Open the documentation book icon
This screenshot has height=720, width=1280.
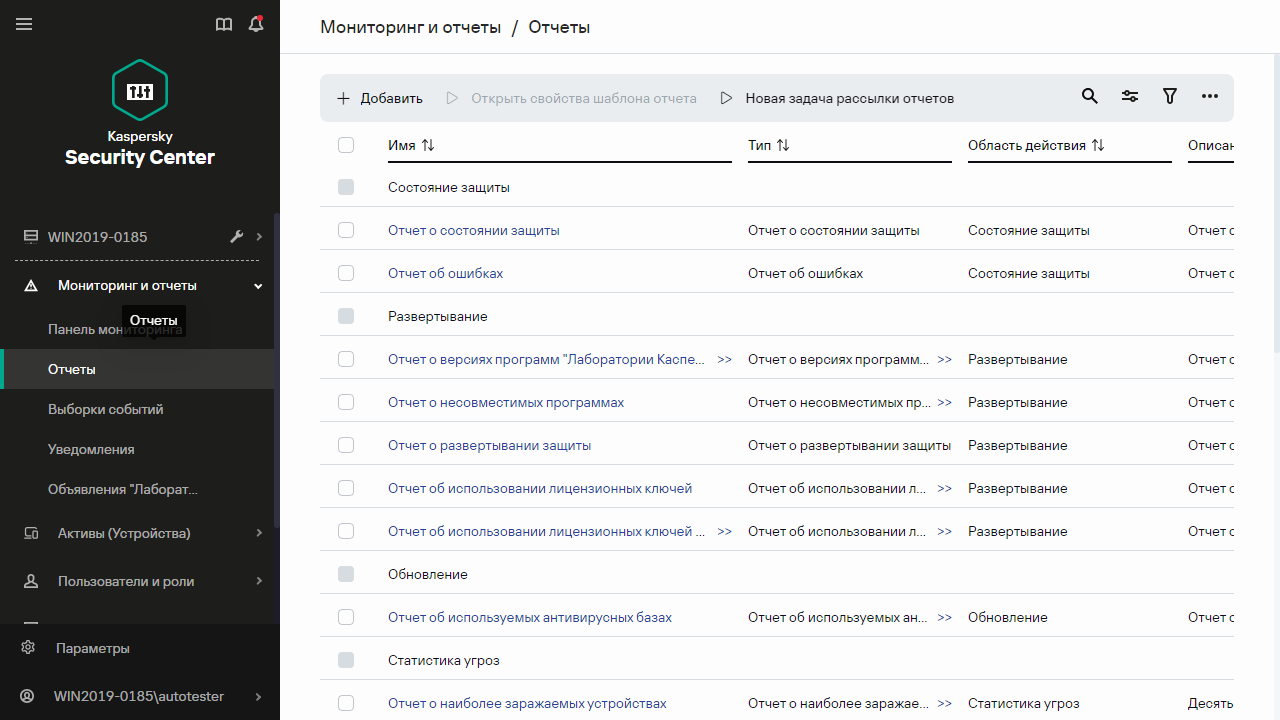pyautogui.click(x=224, y=24)
